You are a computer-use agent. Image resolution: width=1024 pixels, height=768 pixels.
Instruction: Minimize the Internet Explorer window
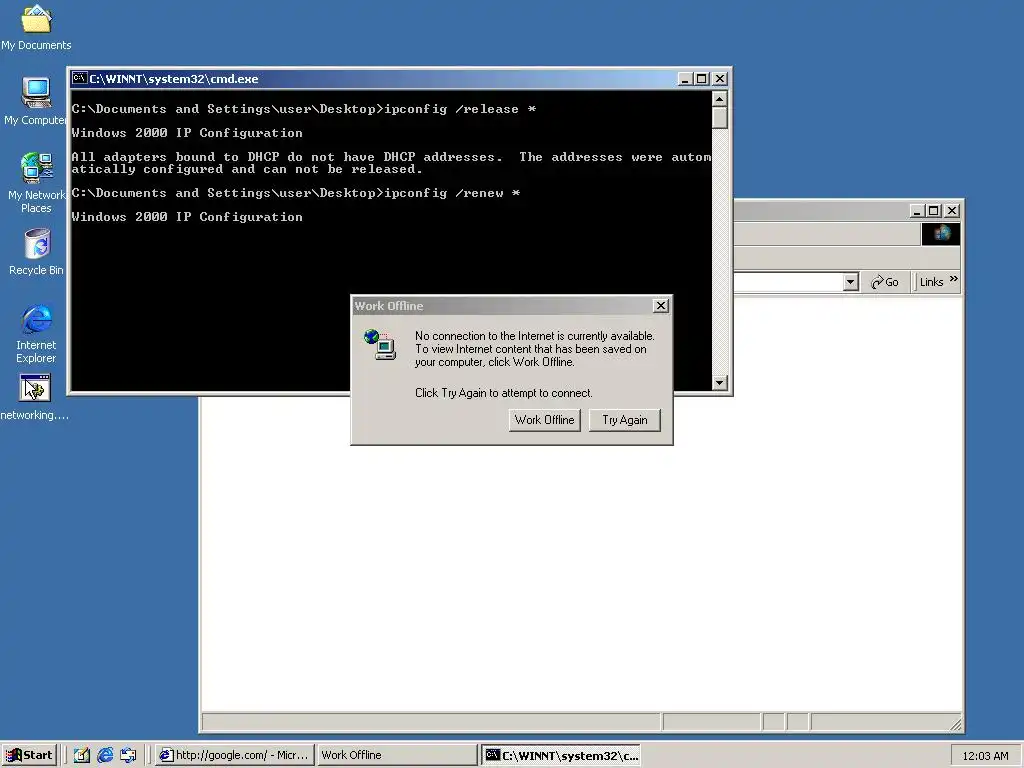tap(917, 211)
